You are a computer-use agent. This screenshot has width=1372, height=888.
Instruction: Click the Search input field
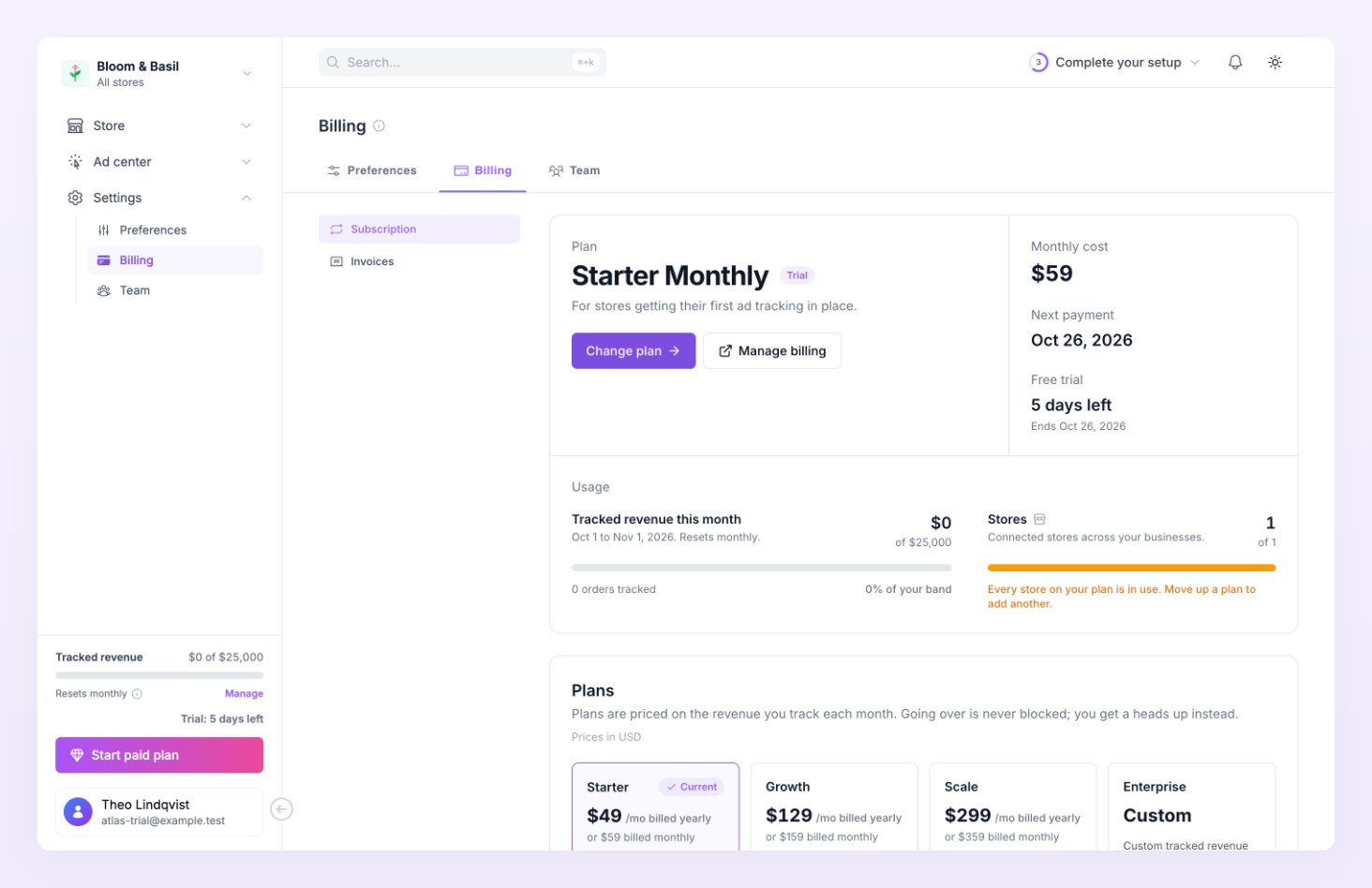click(x=462, y=63)
